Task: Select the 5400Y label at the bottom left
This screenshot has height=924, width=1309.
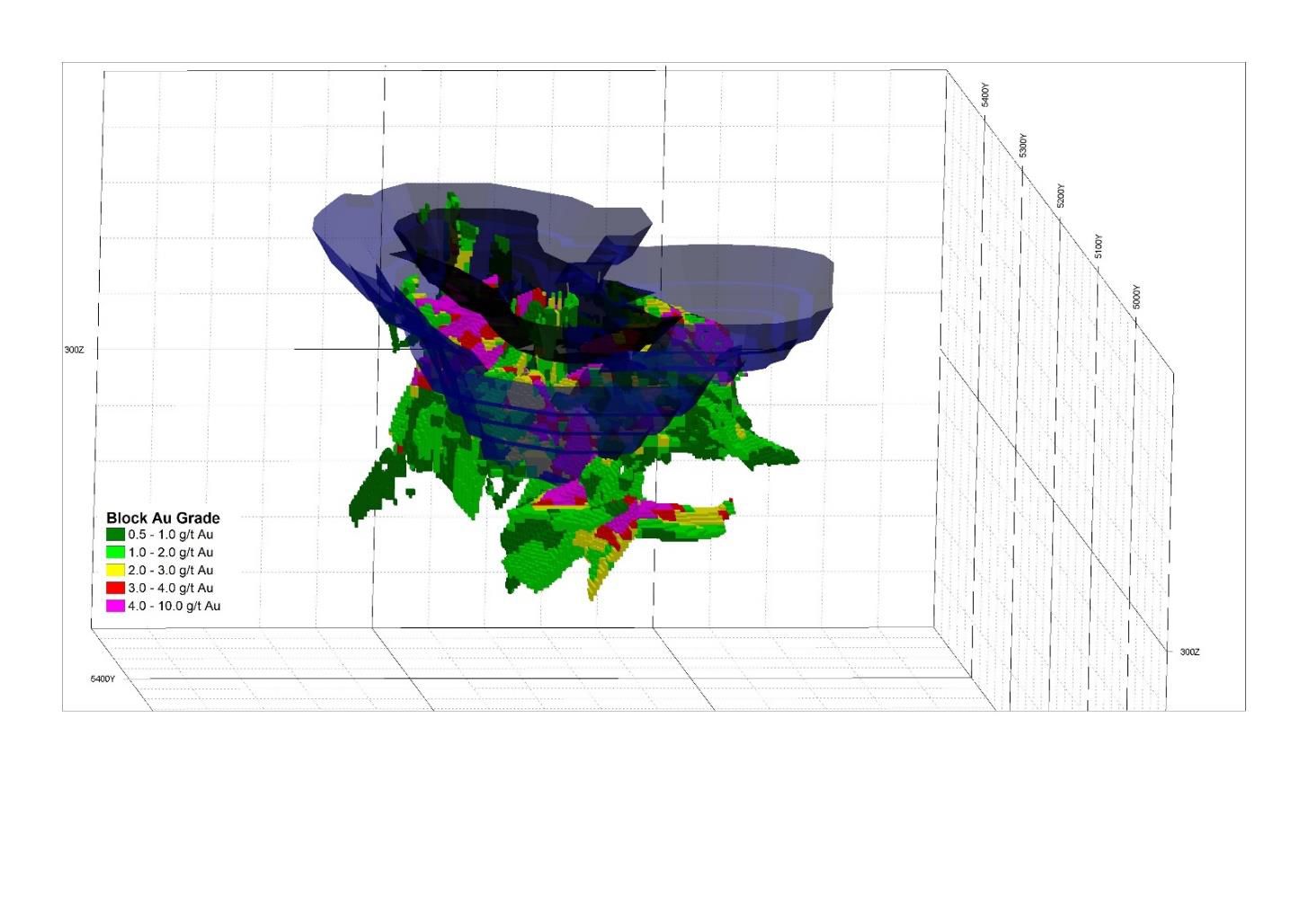Action: coord(102,679)
